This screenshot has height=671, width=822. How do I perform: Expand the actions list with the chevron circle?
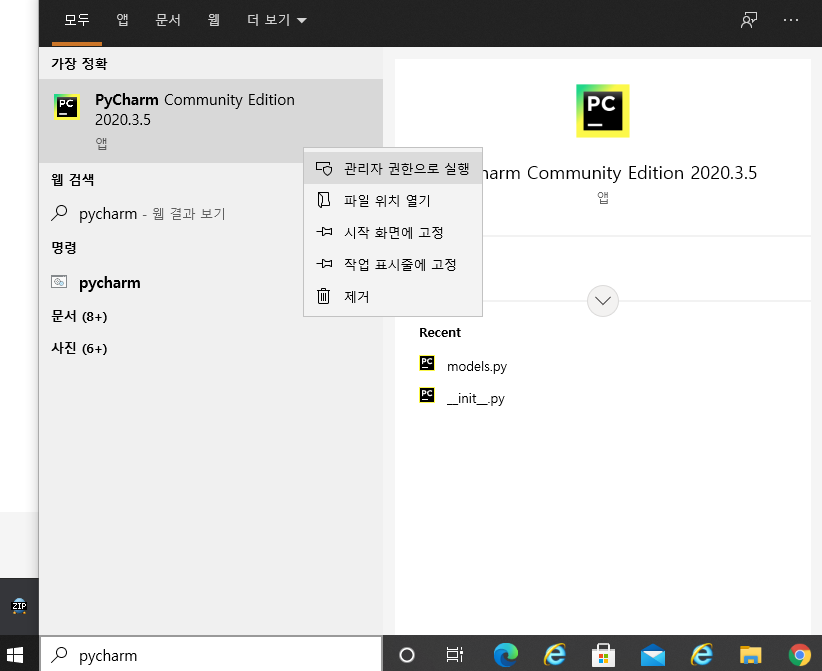click(602, 301)
